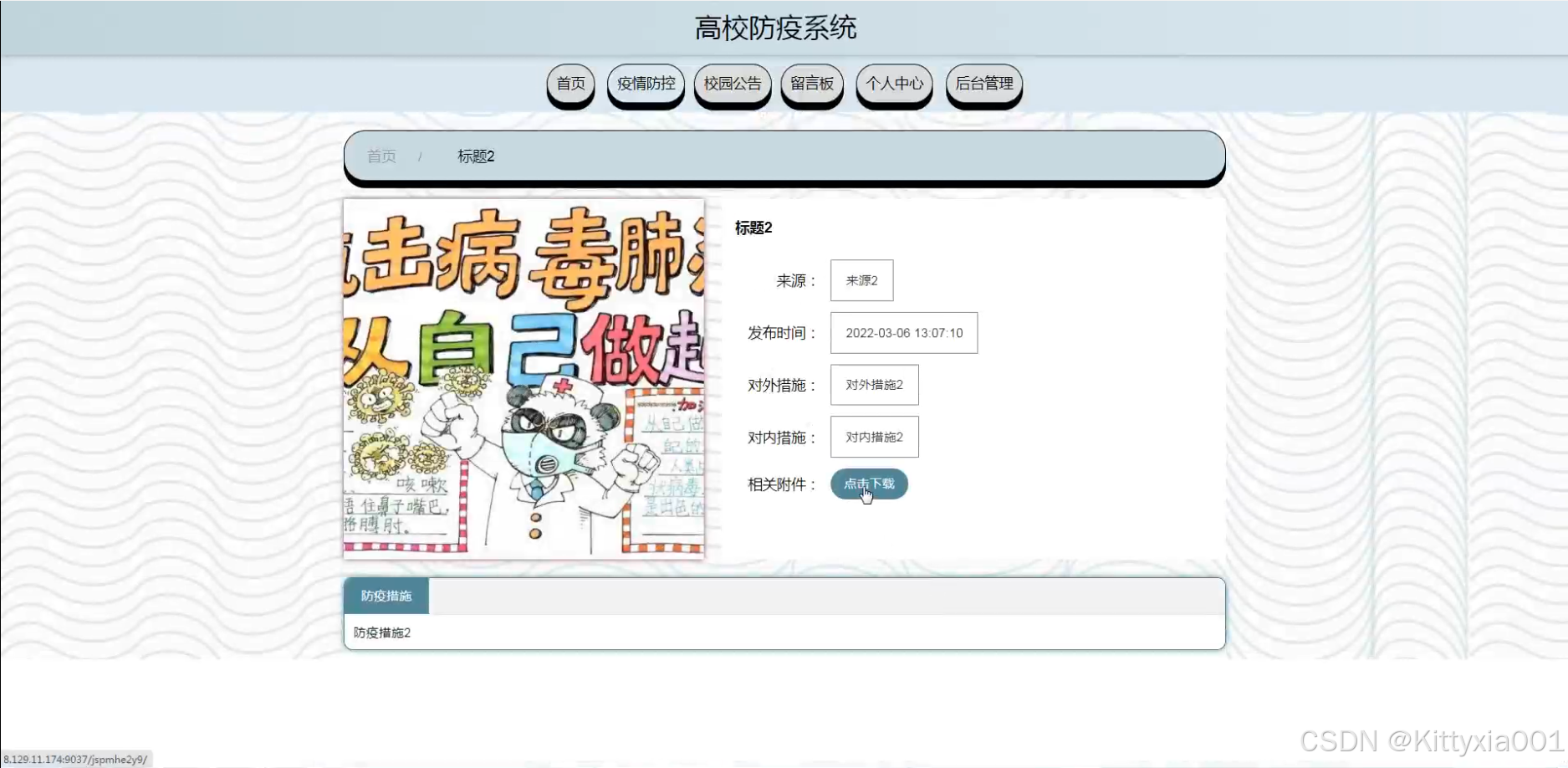Click the 对外措施： label

782,386
